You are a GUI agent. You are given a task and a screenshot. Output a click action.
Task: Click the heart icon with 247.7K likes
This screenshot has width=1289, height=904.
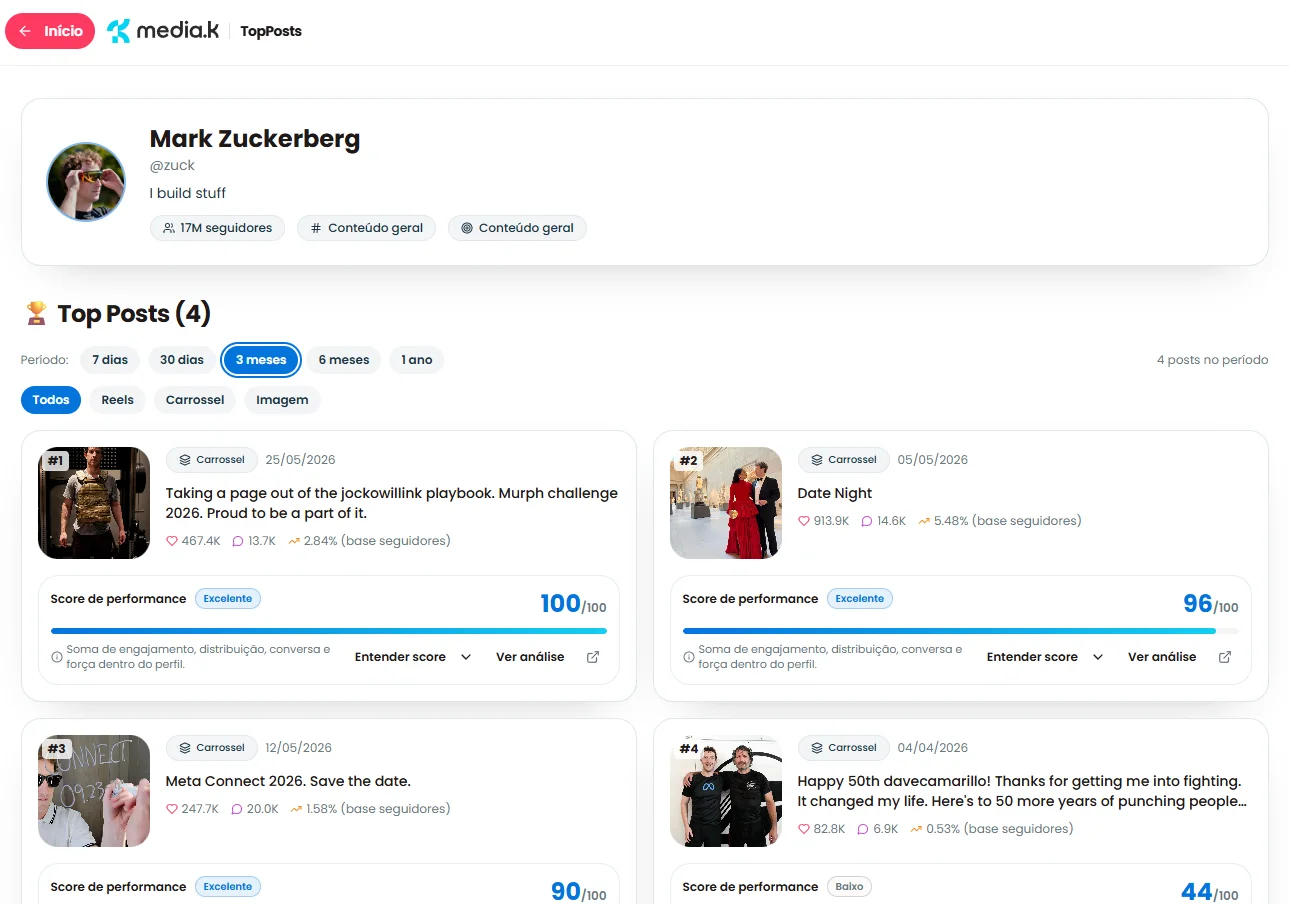click(172, 809)
